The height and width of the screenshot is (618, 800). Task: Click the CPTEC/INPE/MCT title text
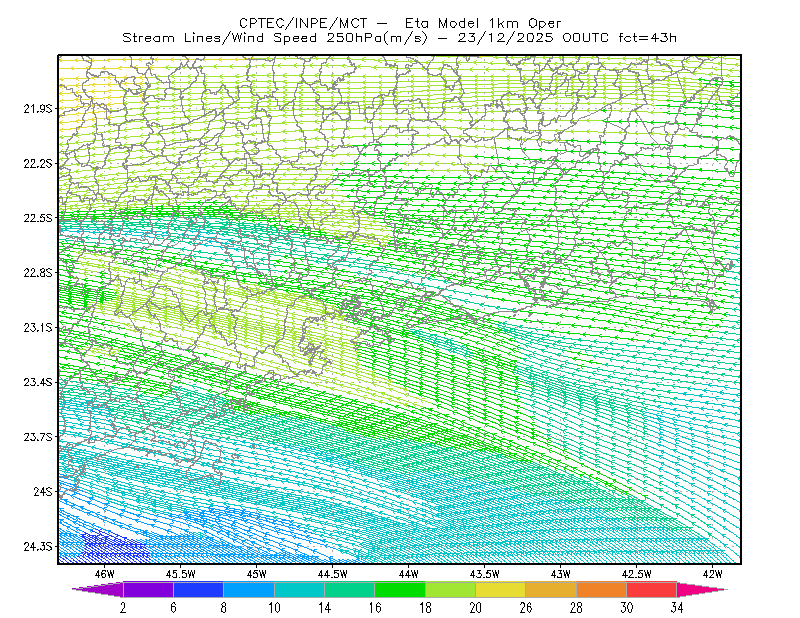(303, 23)
